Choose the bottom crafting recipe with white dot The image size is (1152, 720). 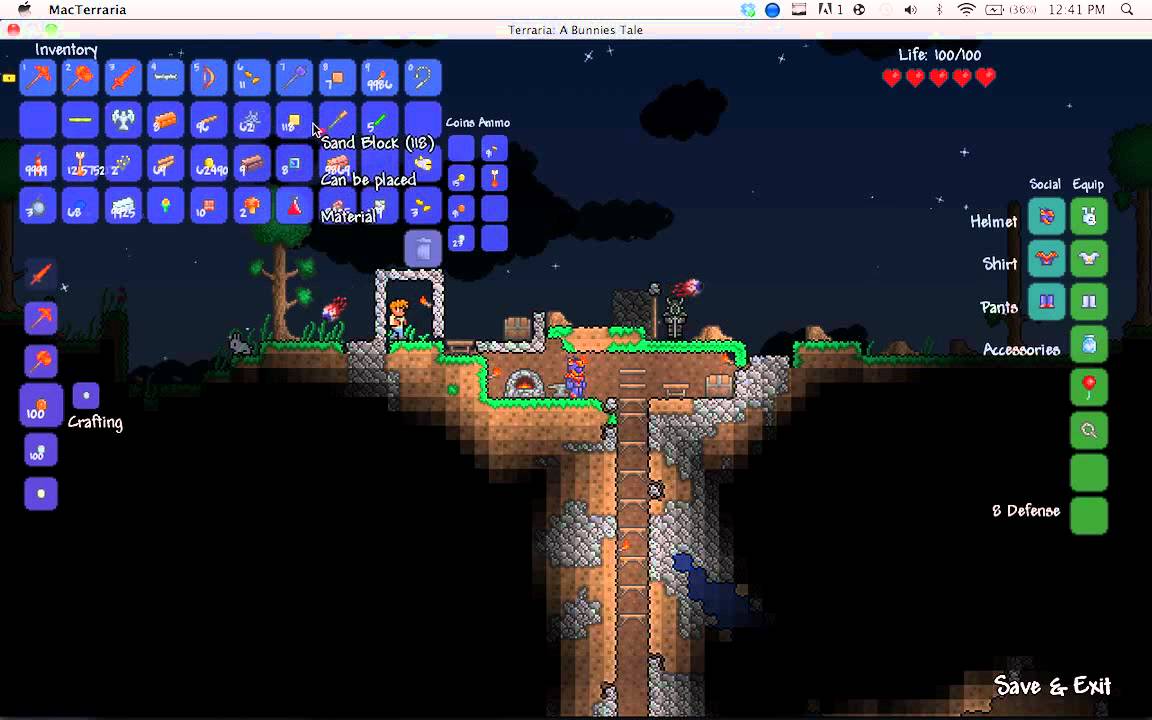[41, 494]
